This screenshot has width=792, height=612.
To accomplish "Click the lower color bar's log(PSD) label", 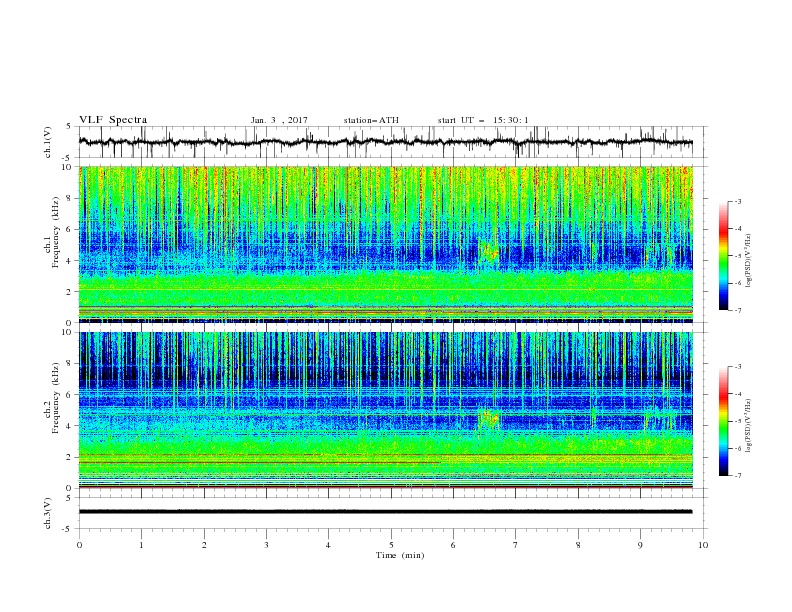I will coord(749,425).
